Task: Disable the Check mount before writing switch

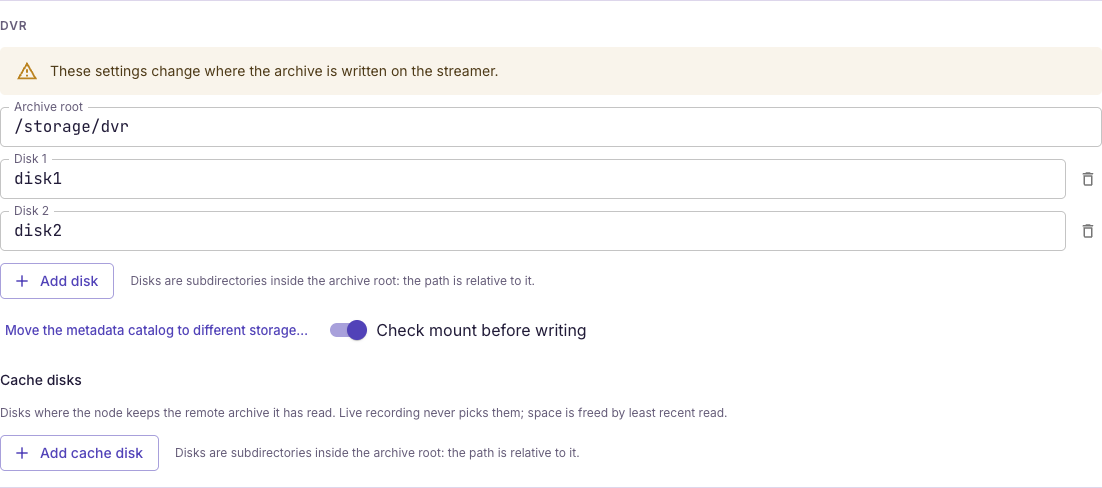Action: tap(349, 330)
